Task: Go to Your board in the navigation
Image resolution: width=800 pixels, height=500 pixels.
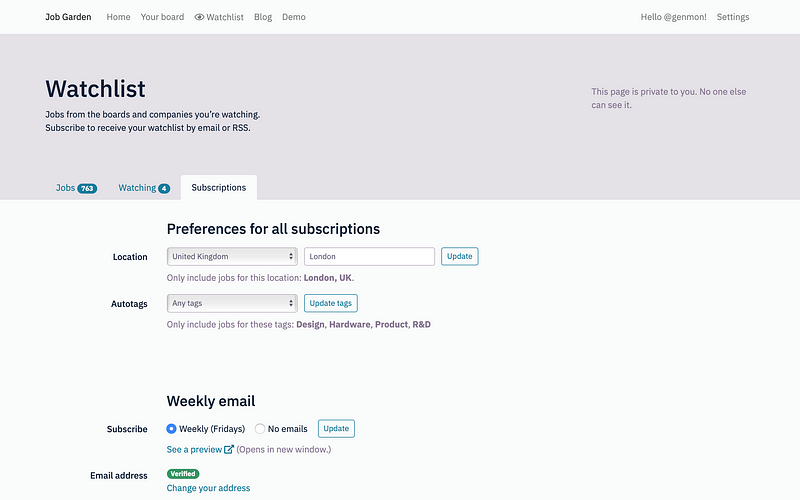Action: point(162,17)
